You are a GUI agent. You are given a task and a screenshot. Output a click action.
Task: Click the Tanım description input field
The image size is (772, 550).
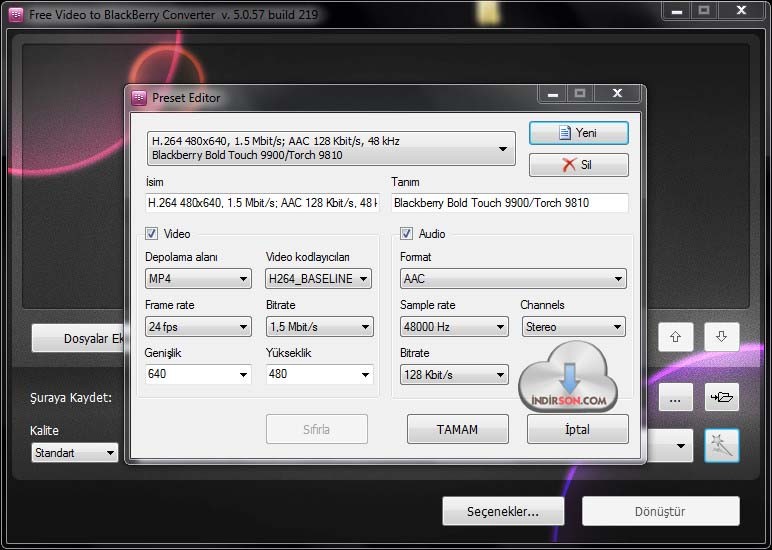[x=510, y=203]
